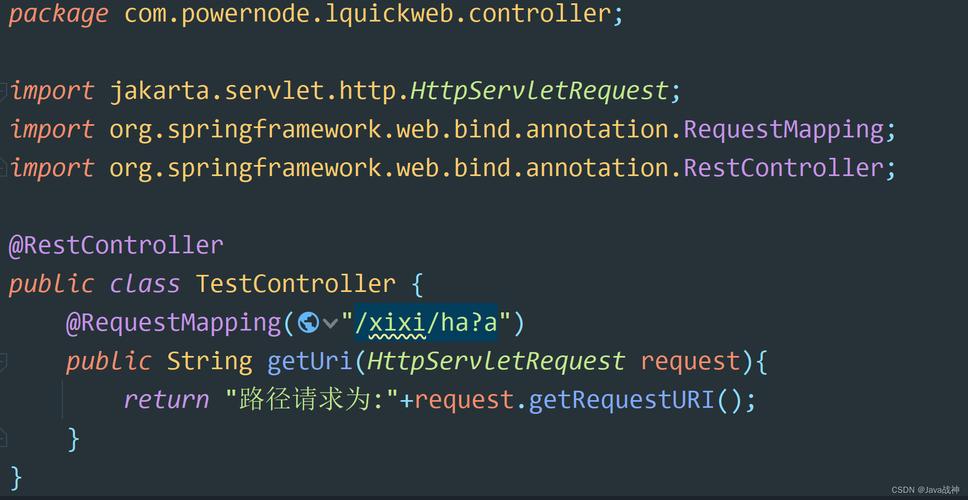The height and width of the screenshot is (500, 968).
Task: Select the getUri method name
Action: (310, 361)
